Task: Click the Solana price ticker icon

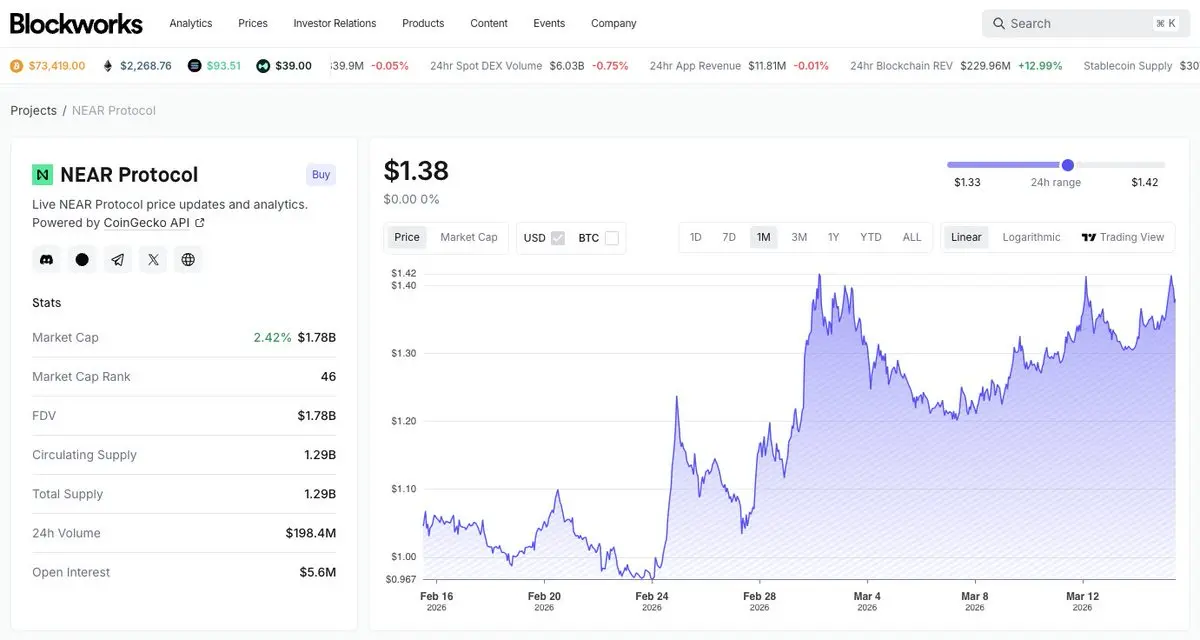Action: click(x=195, y=66)
